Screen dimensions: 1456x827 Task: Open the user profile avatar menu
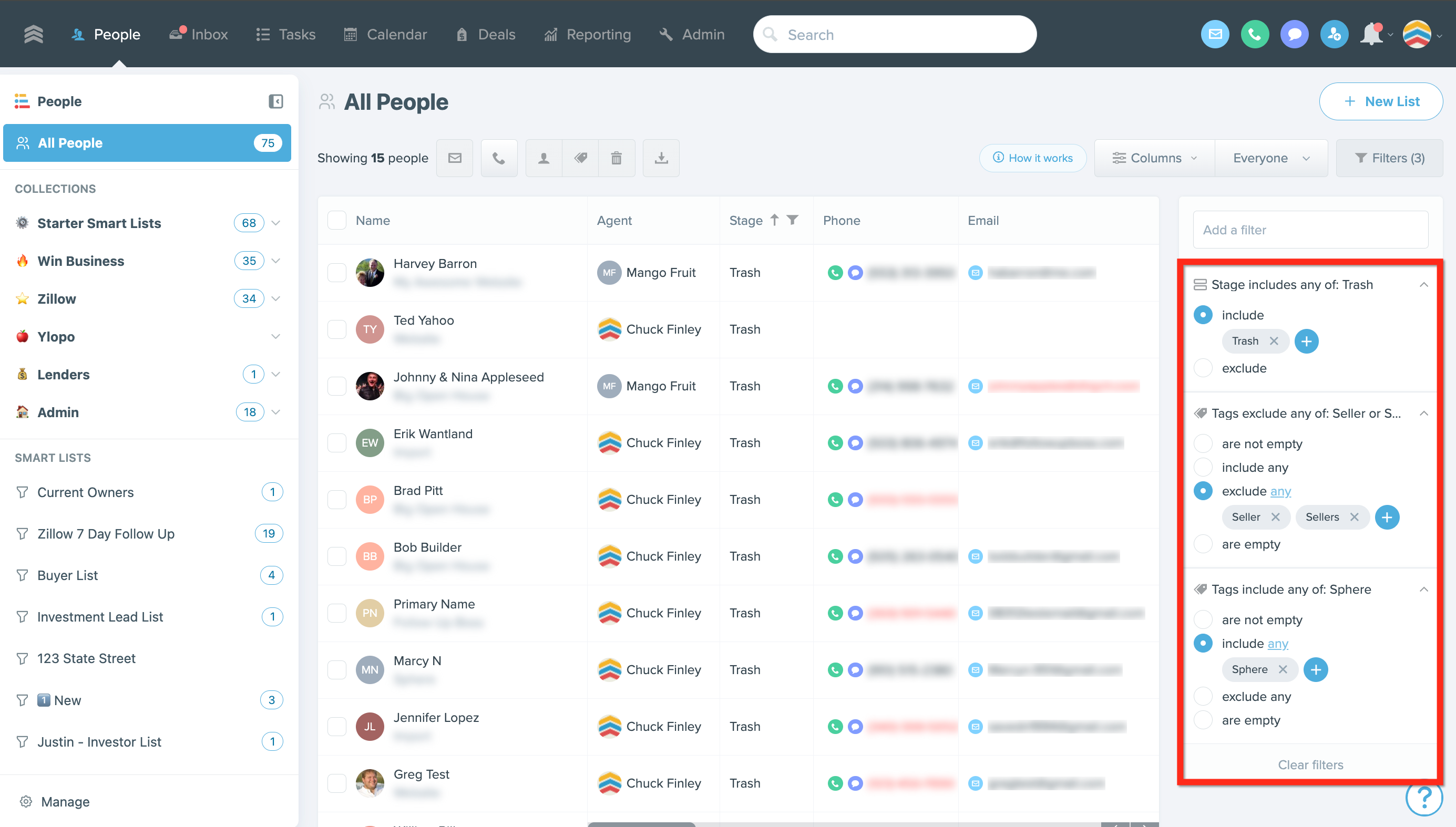coord(1416,35)
